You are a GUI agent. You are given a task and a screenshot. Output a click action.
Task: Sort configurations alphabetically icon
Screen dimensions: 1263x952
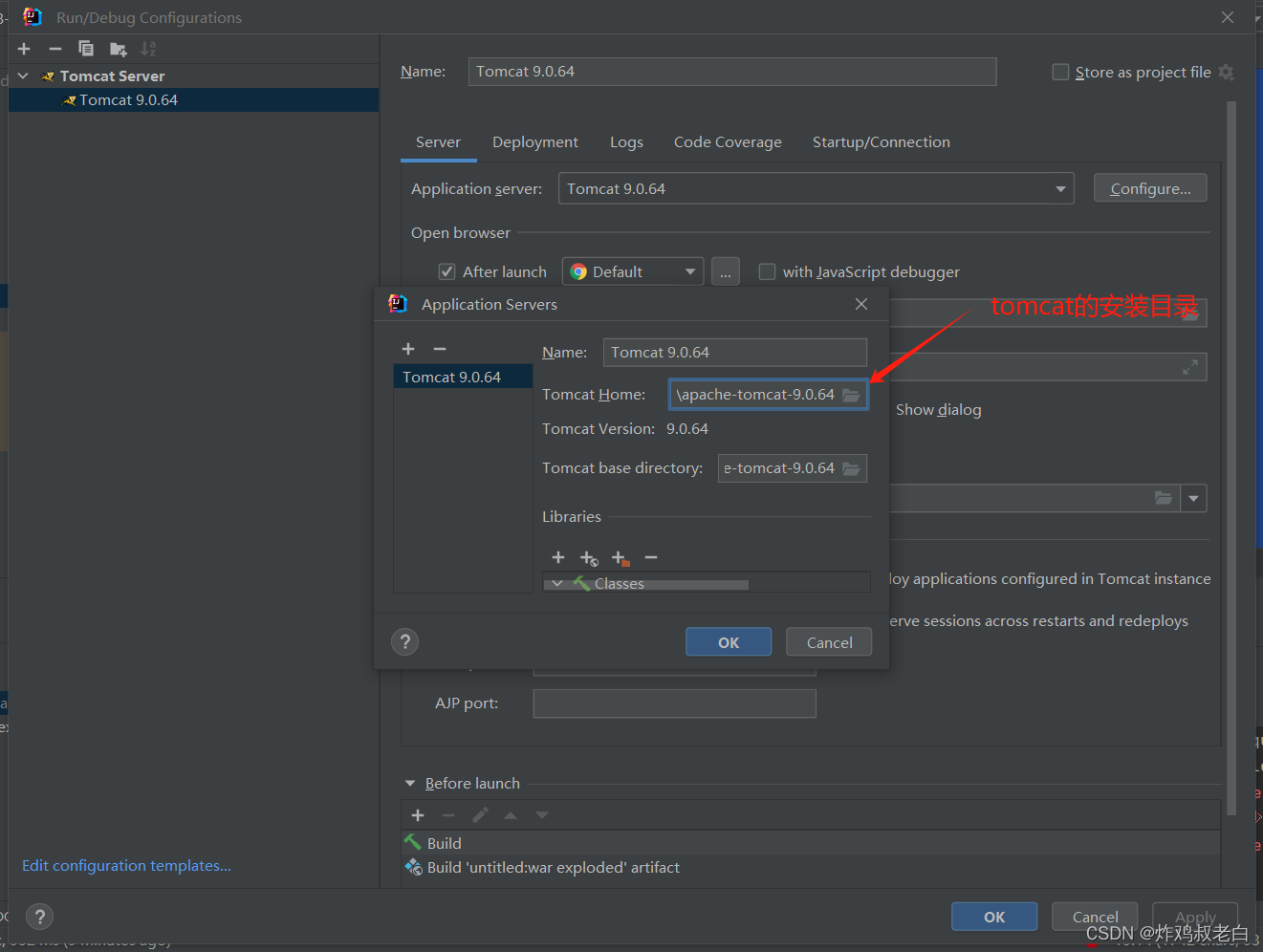click(x=148, y=49)
